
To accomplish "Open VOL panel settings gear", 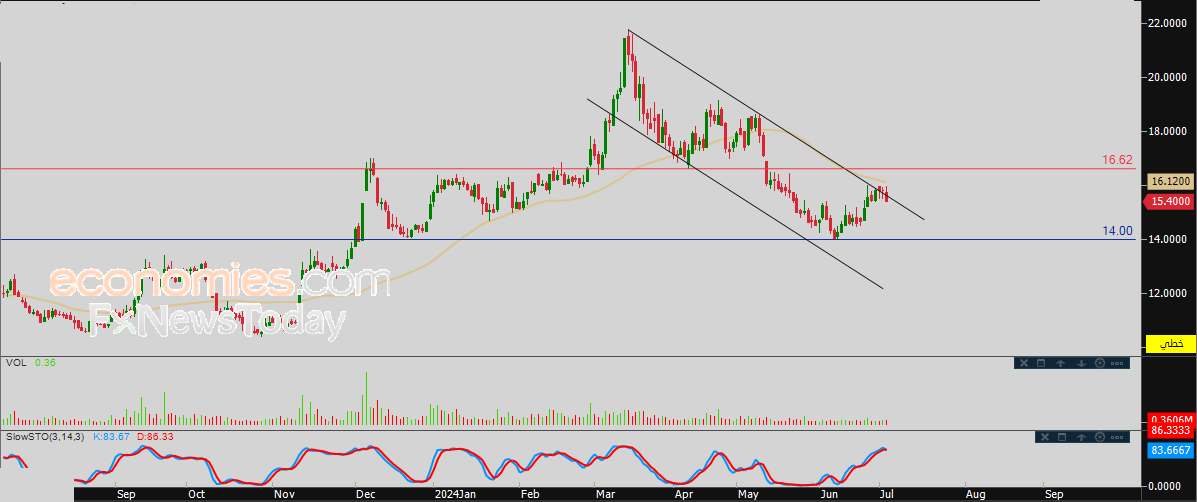I will [1100, 363].
